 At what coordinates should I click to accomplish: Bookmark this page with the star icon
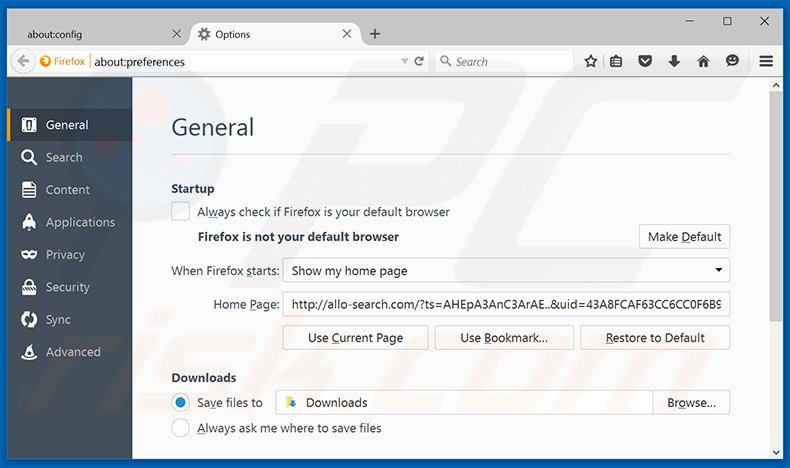(x=590, y=61)
